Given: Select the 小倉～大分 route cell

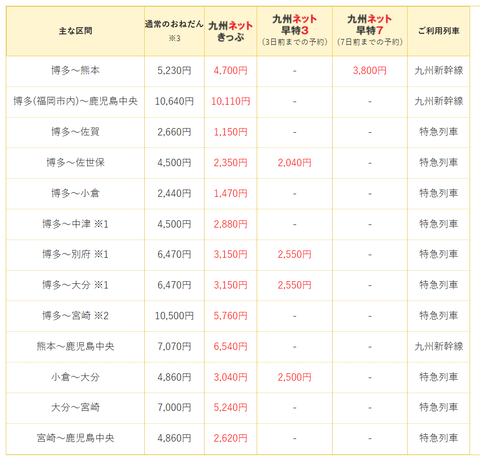Looking at the screenshot, I should pyautogui.click(x=75, y=377).
